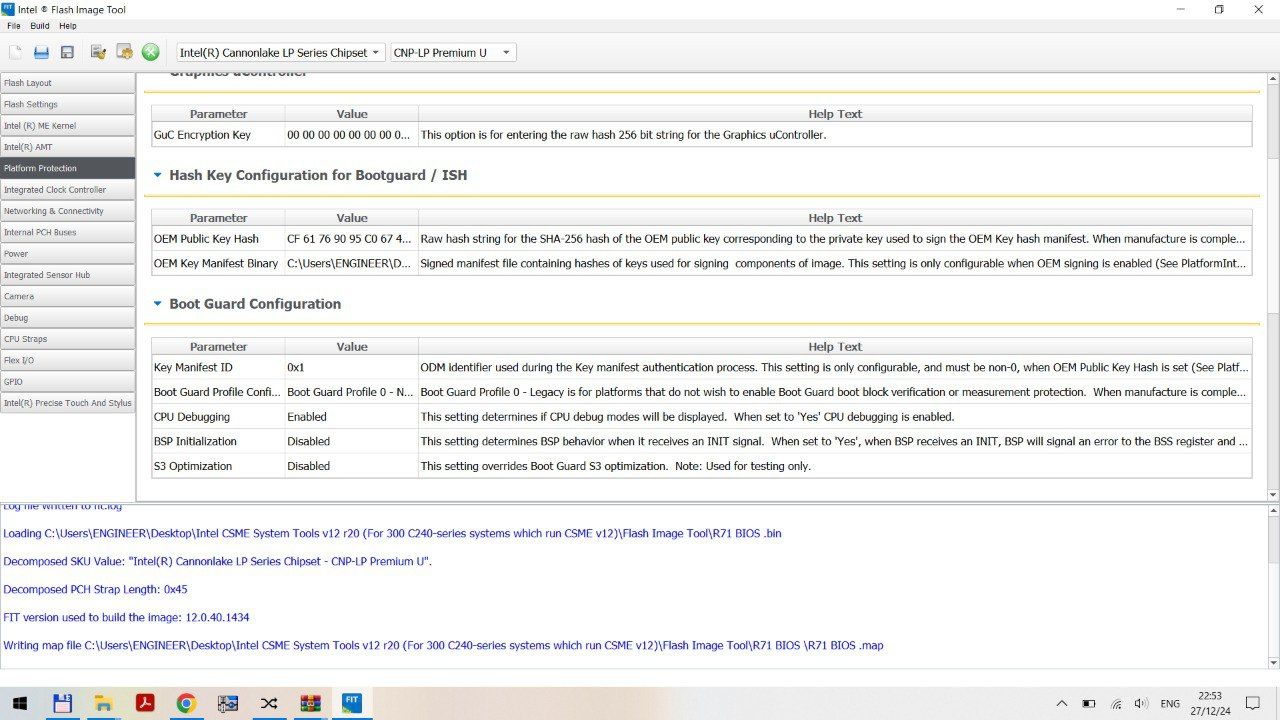Switch to the Intel (R) ME Kernel tab
The height and width of the screenshot is (720, 1280).
point(67,126)
